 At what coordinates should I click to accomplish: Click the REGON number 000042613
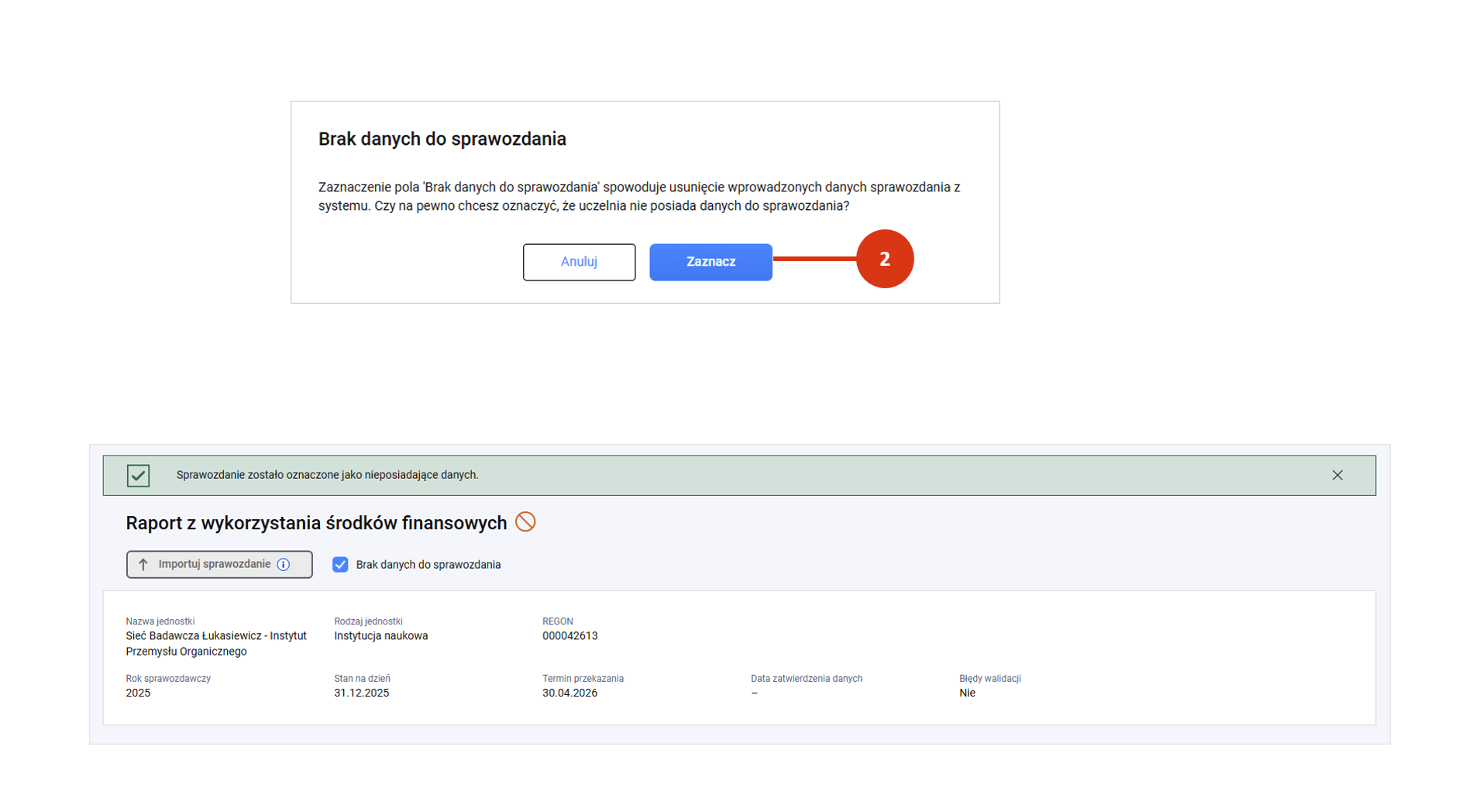coord(569,636)
